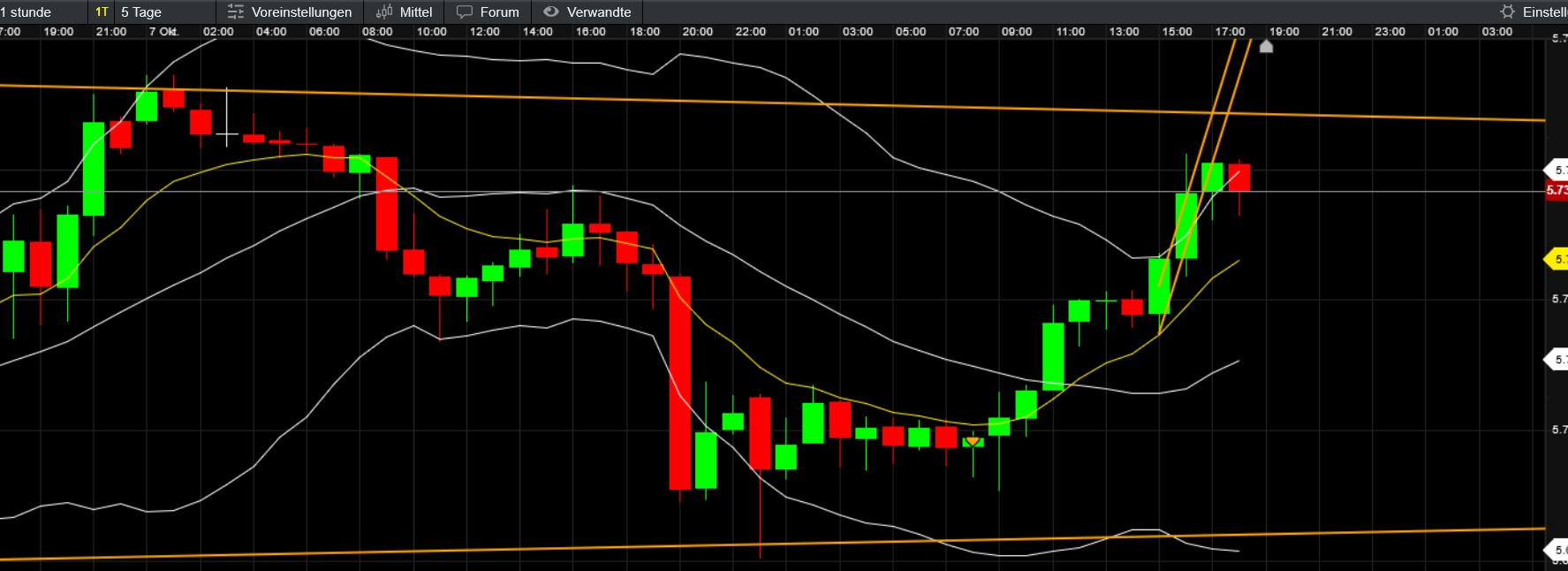Select the 1T time range
1568x571 pixels.
tap(102, 12)
